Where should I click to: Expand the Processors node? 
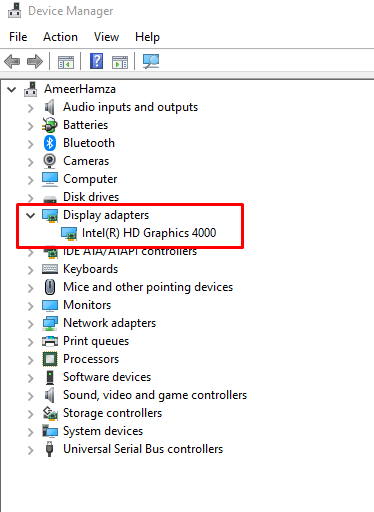click(x=31, y=360)
